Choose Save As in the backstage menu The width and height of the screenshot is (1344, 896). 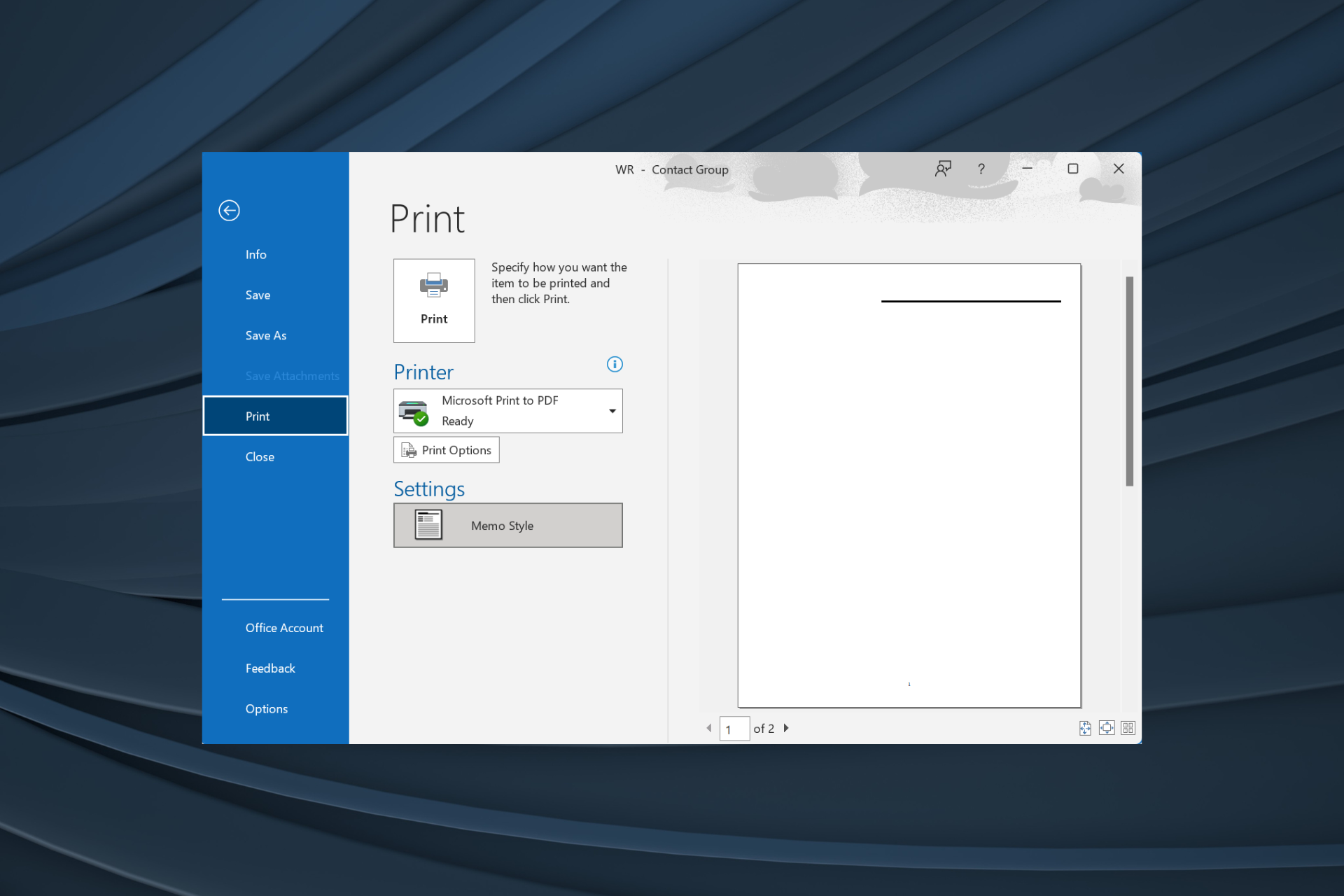pyautogui.click(x=276, y=336)
